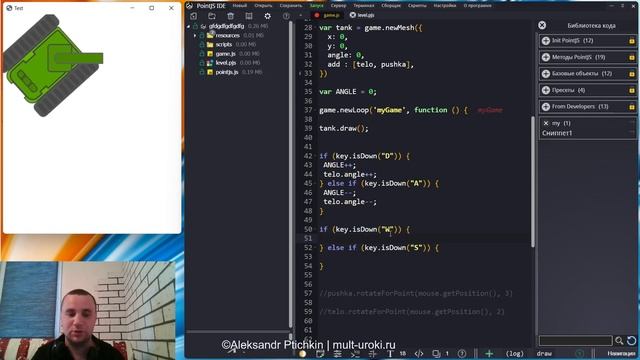Click the terminal prompt icon in status bar
The width and height of the screenshot is (640, 360).
[356, 353]
